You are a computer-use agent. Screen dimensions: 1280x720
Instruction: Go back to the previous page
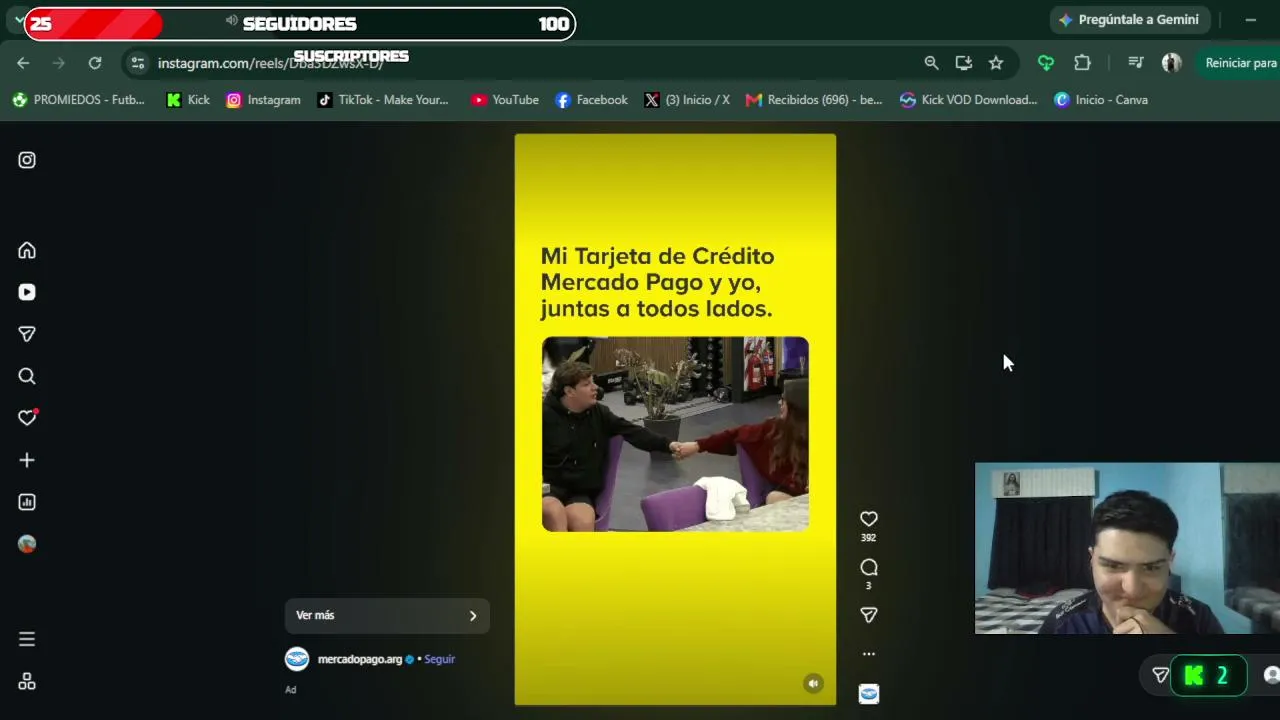pyautogui.click(x=23, y=63)
